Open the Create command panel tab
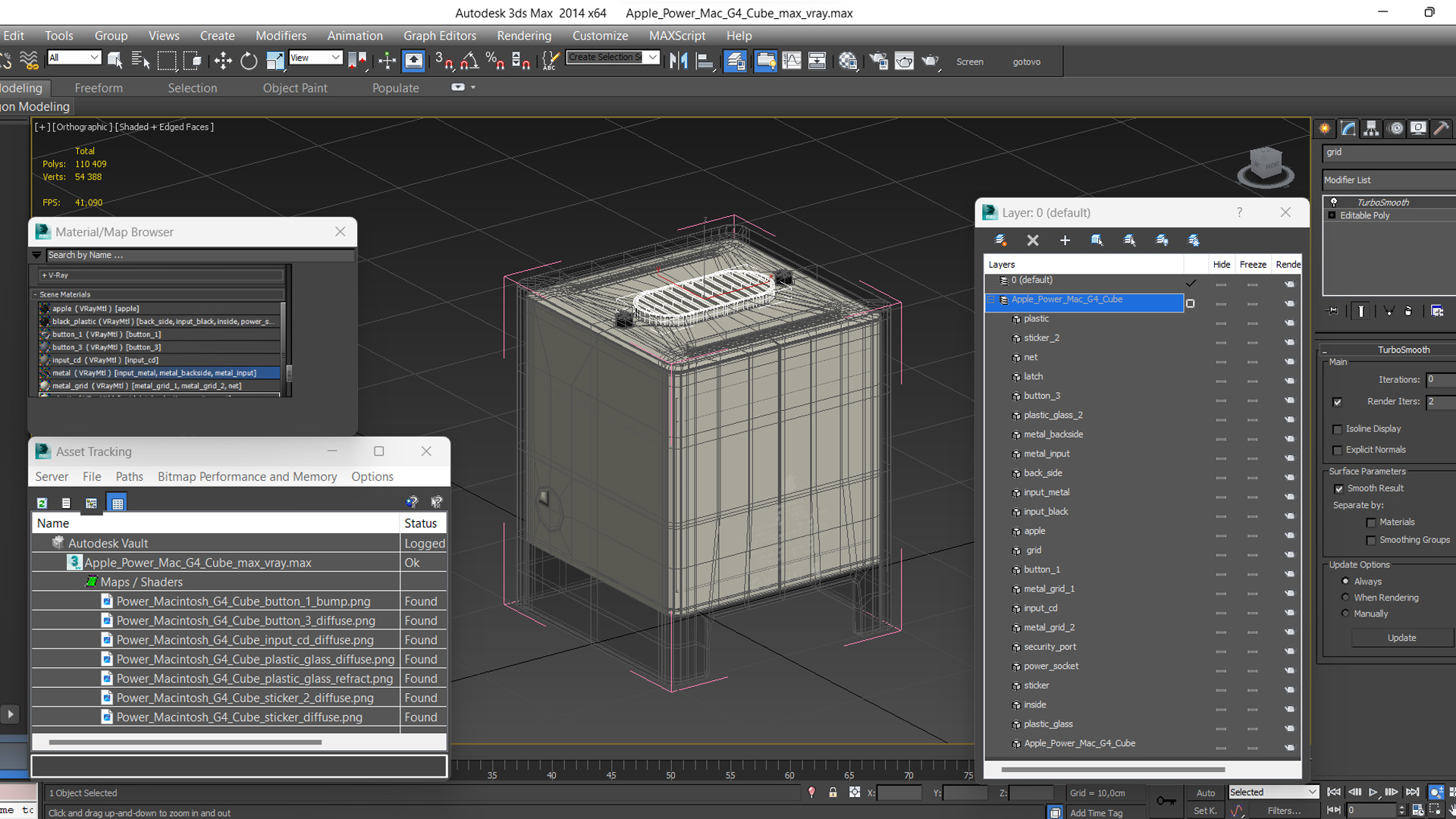The height and width of the screenshot is (819, 1456). click(x=1325, y=129)
